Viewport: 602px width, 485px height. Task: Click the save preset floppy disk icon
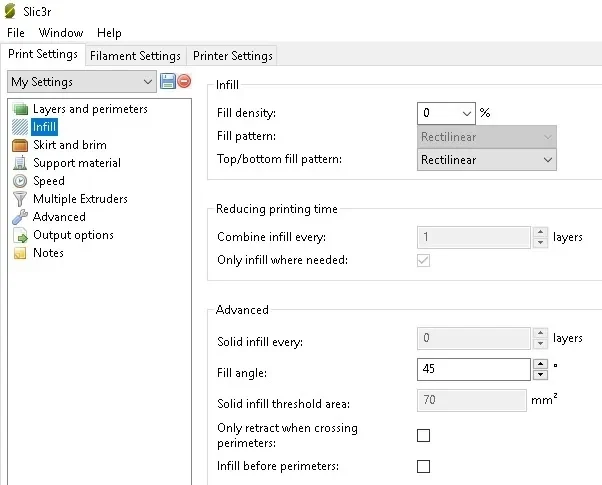click(x=167, y=81)
